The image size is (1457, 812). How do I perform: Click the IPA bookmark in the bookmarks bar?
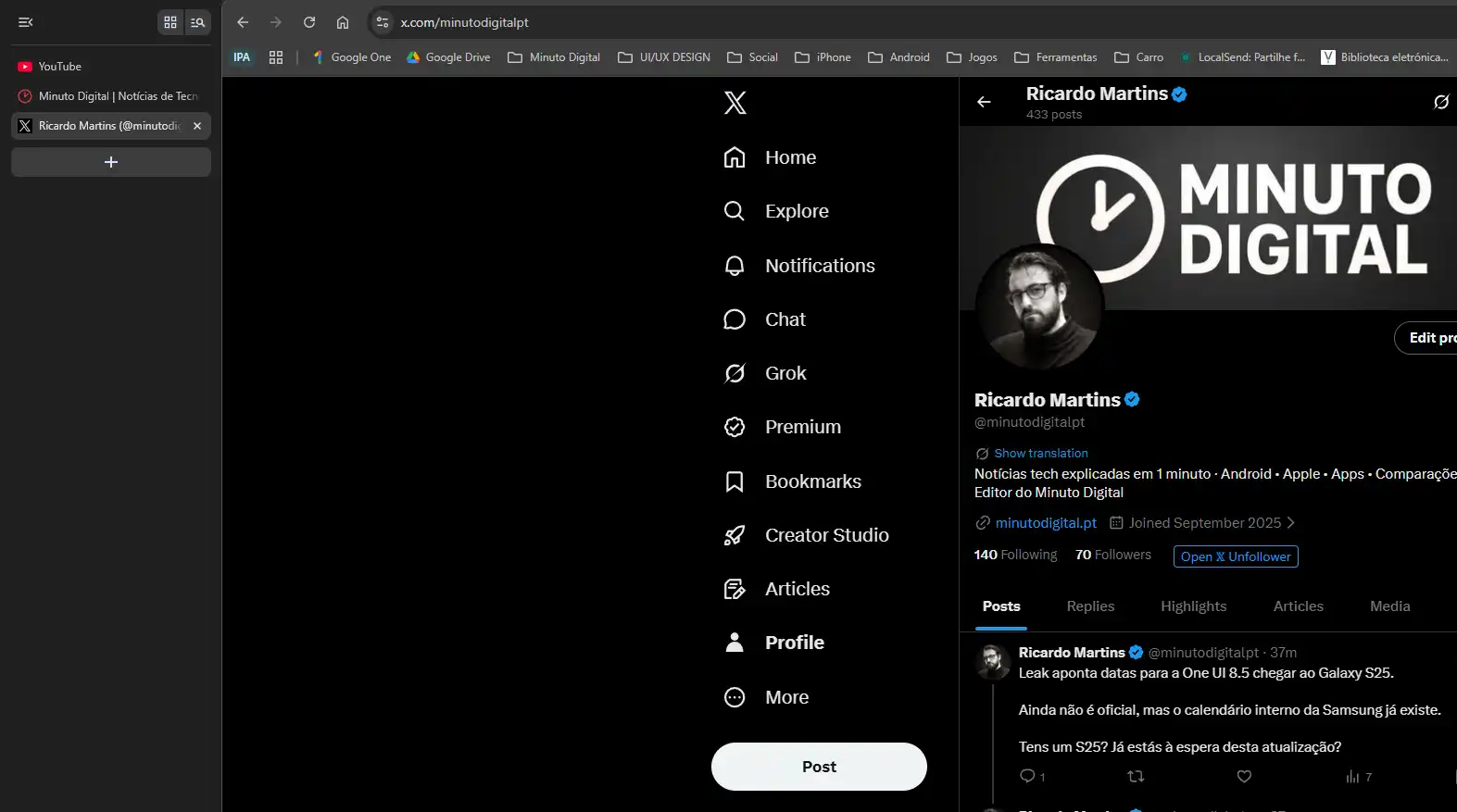click(242, 57)
